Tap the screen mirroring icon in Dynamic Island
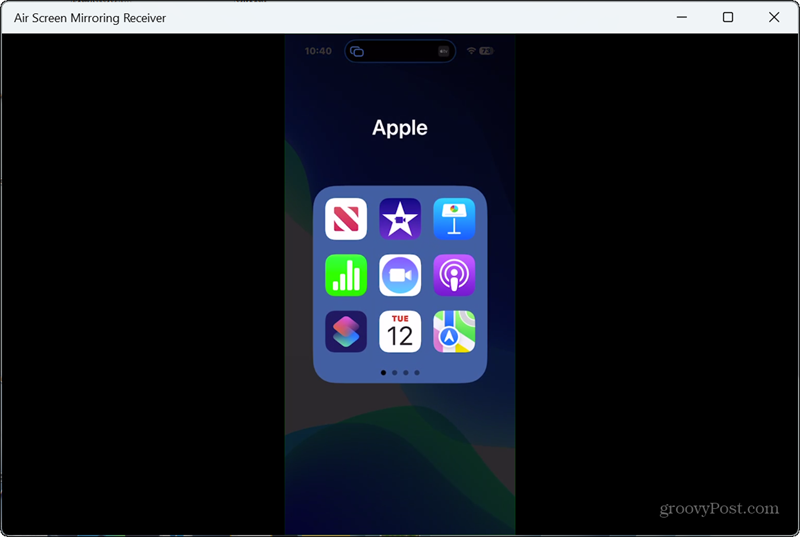 coord(357,51)
